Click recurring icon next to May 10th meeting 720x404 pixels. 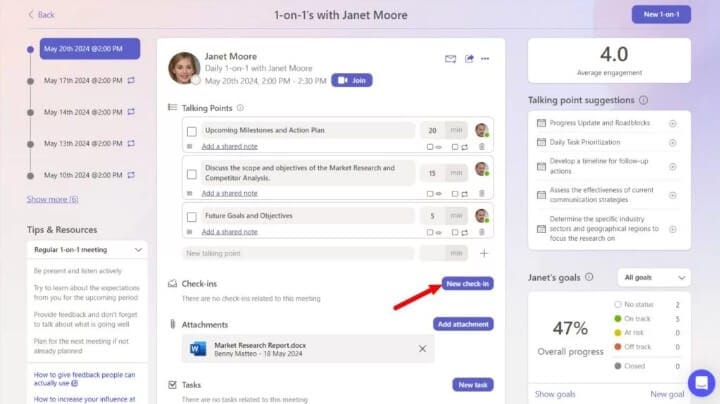pos(131,175)
